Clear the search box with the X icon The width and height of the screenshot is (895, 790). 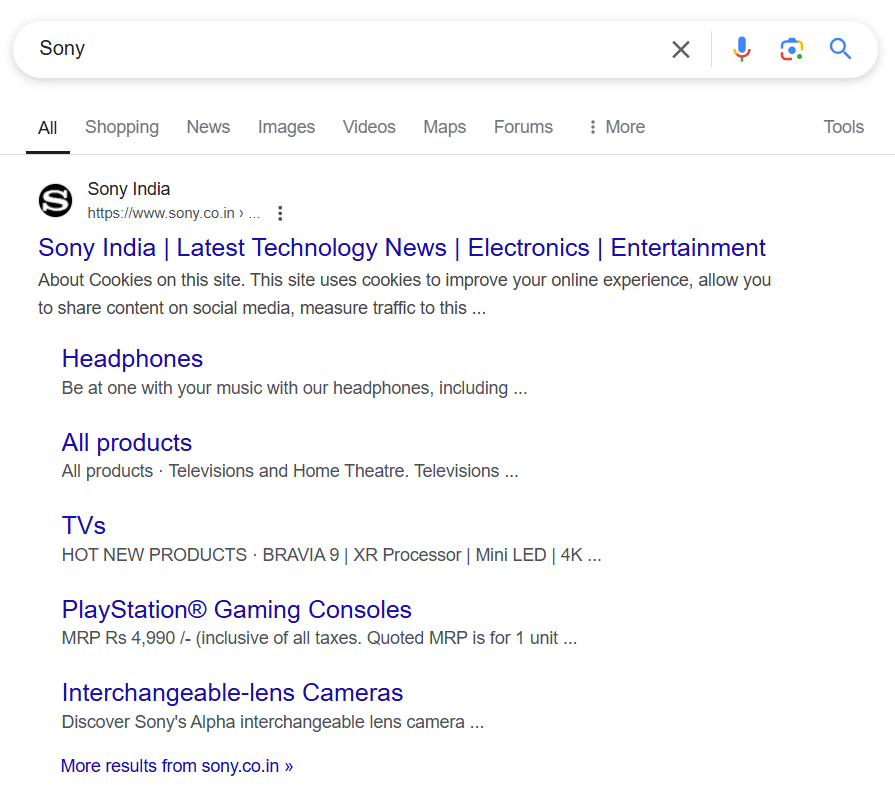pos(680,50)
